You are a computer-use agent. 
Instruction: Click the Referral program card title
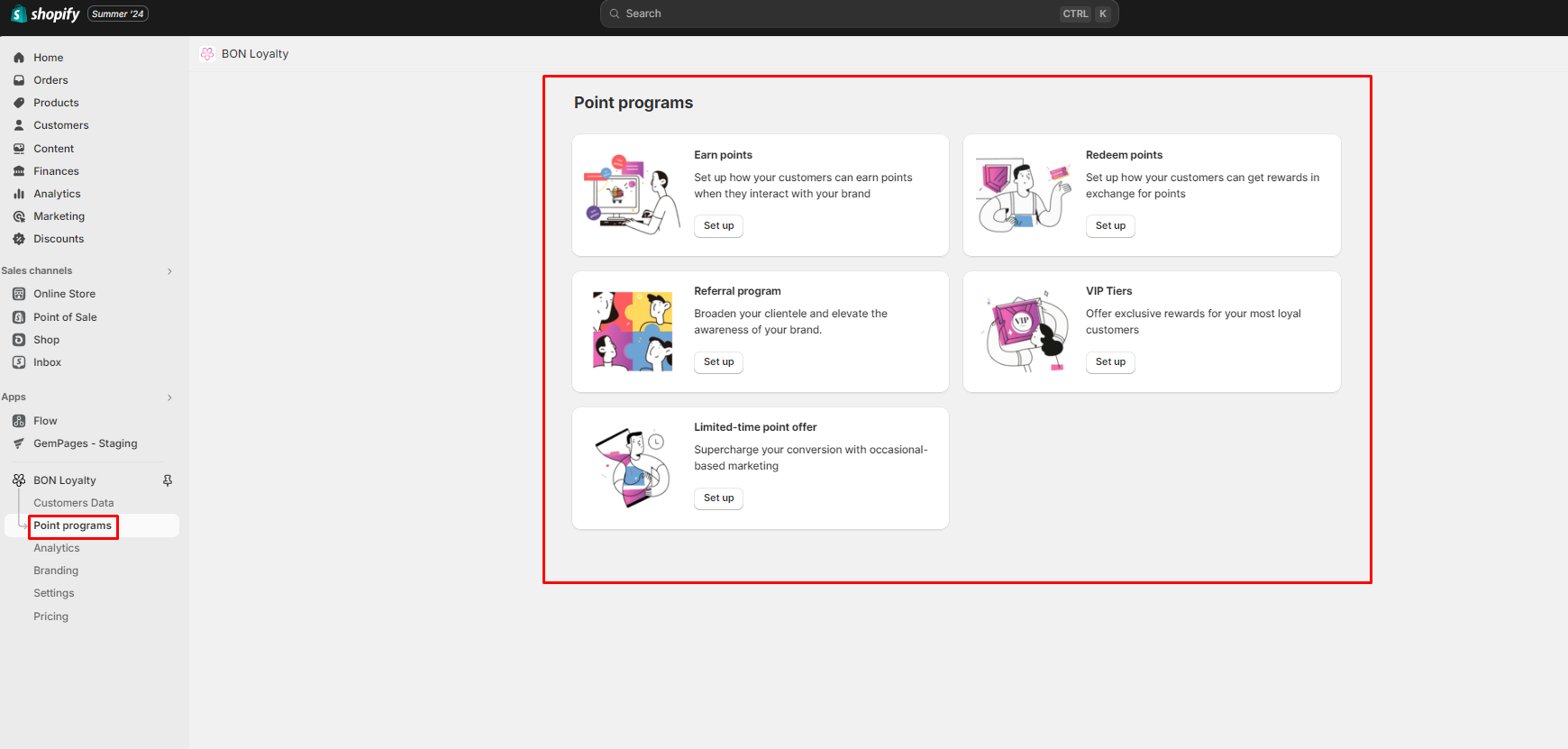[x=737, y=291]
